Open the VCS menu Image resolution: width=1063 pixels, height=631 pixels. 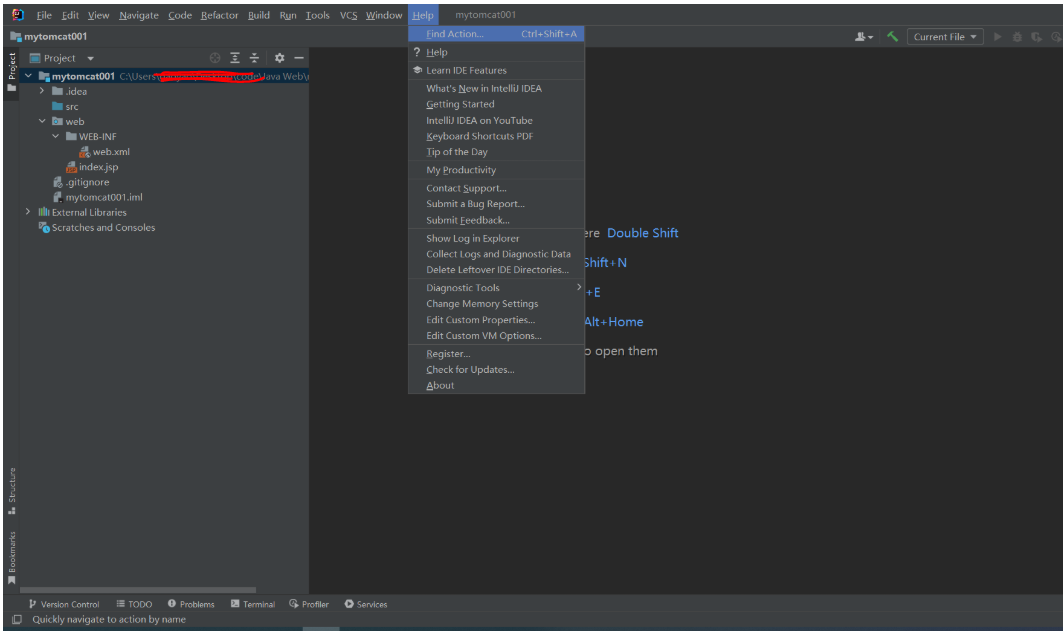pyautogui.click(x=348, y=15)
